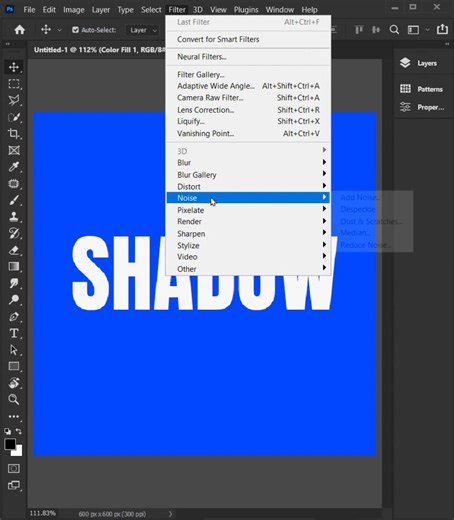Reset default foreground and background colors

point(7,431)
